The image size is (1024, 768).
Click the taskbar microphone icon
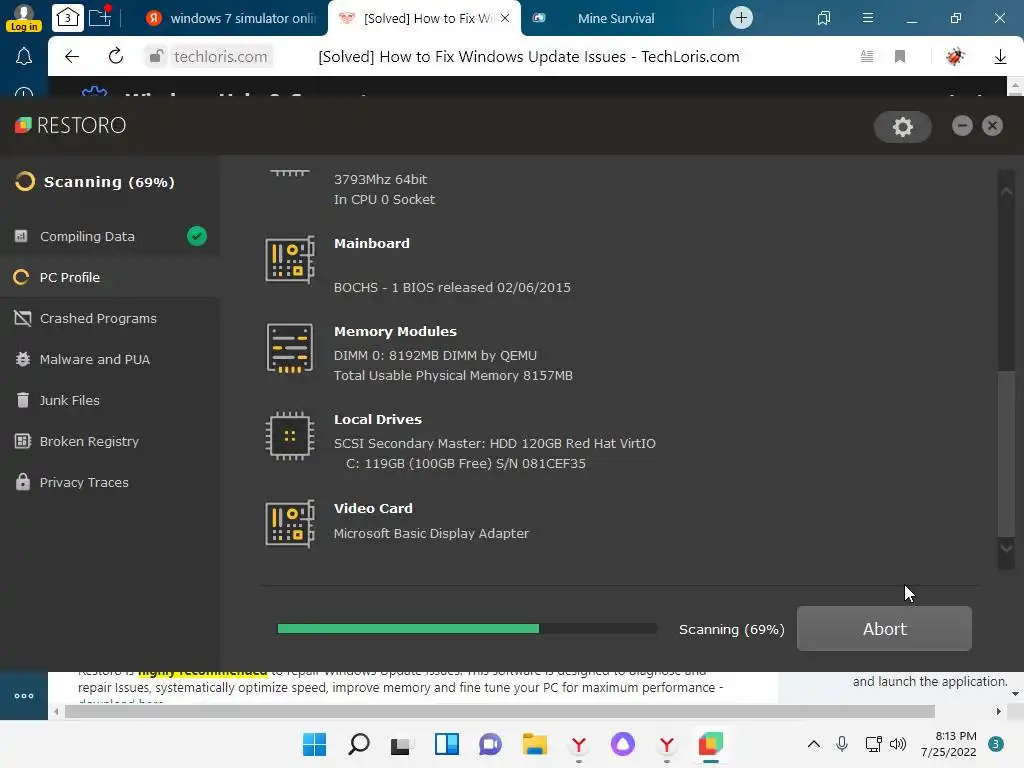point(842,744)
